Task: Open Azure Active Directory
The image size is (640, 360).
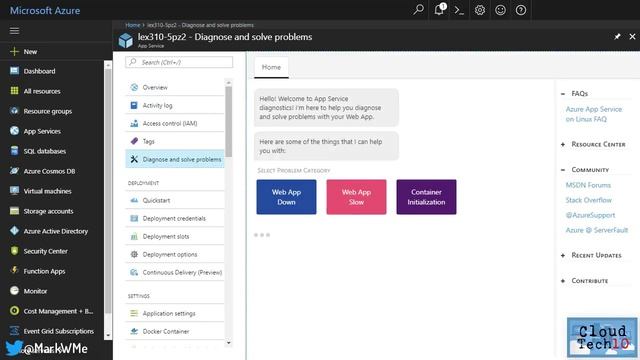Action: coord(56,231)
